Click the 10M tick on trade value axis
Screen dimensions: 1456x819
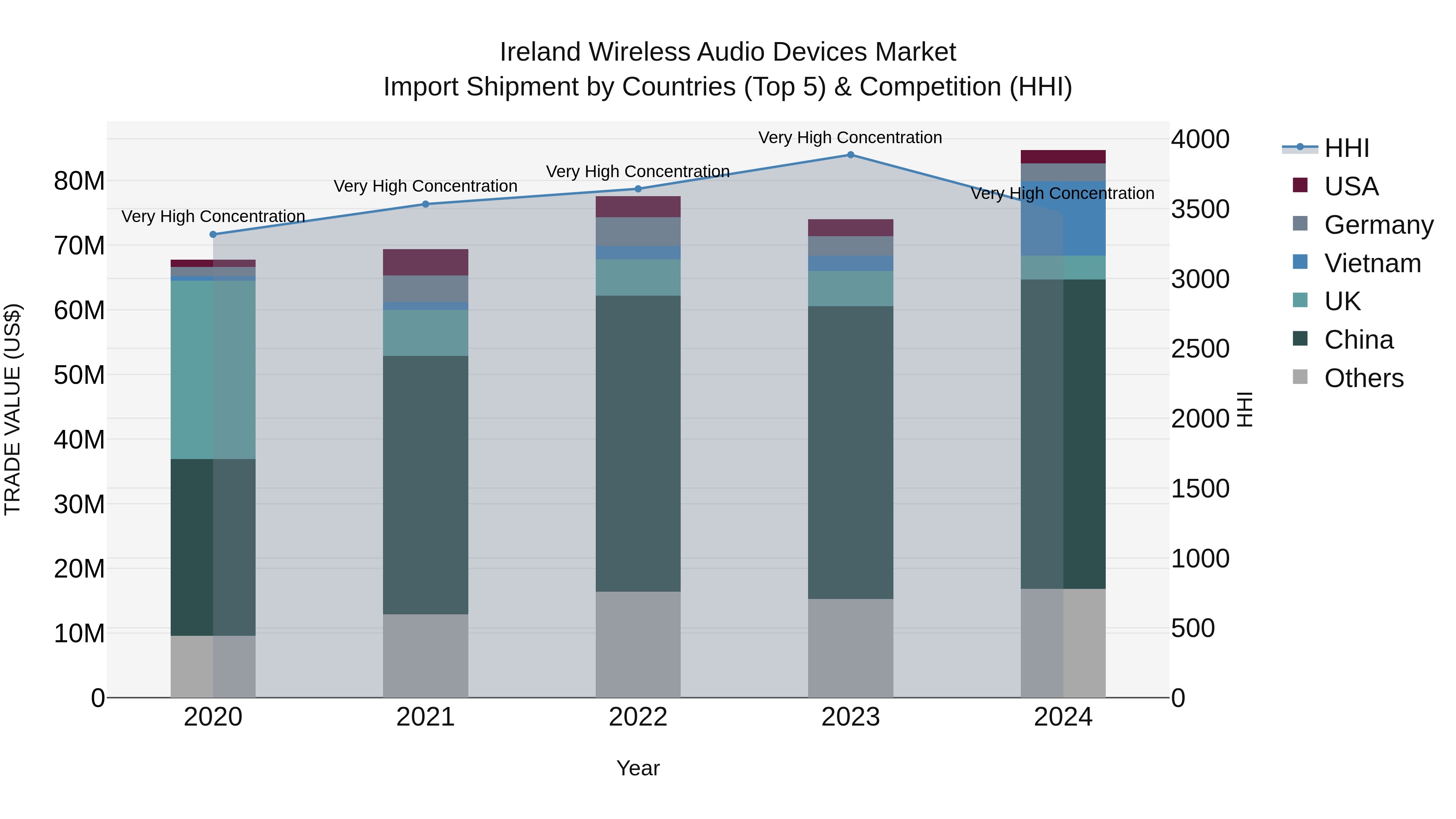pos(79,634)
